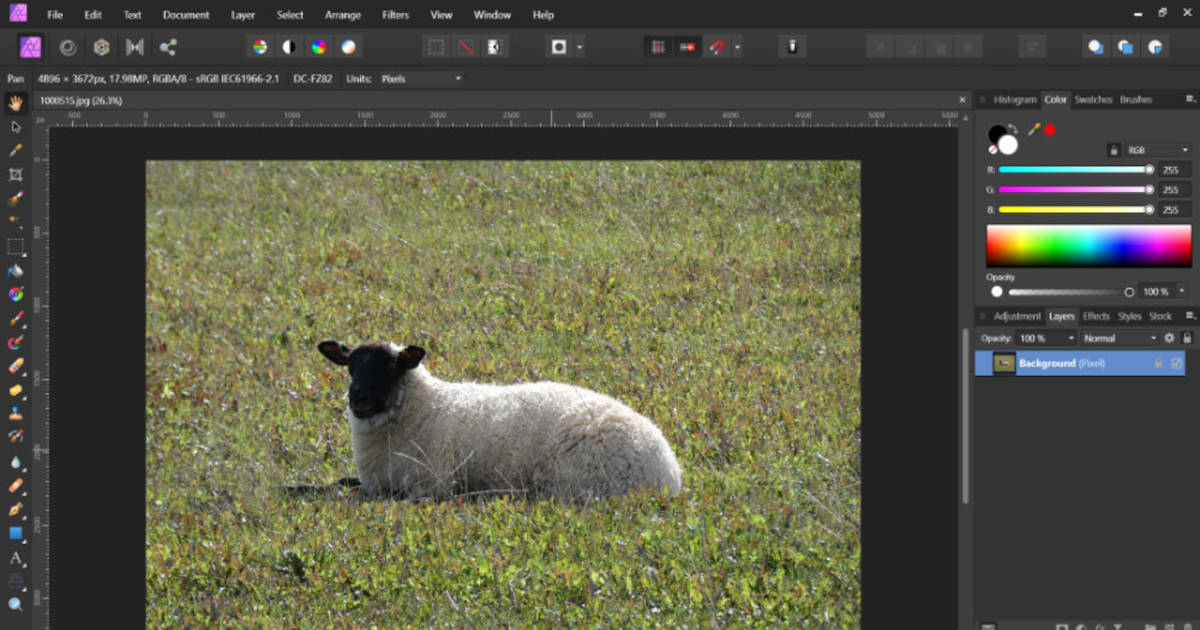
Task: Select the Artistic Text tool
Action: point(15,557)
